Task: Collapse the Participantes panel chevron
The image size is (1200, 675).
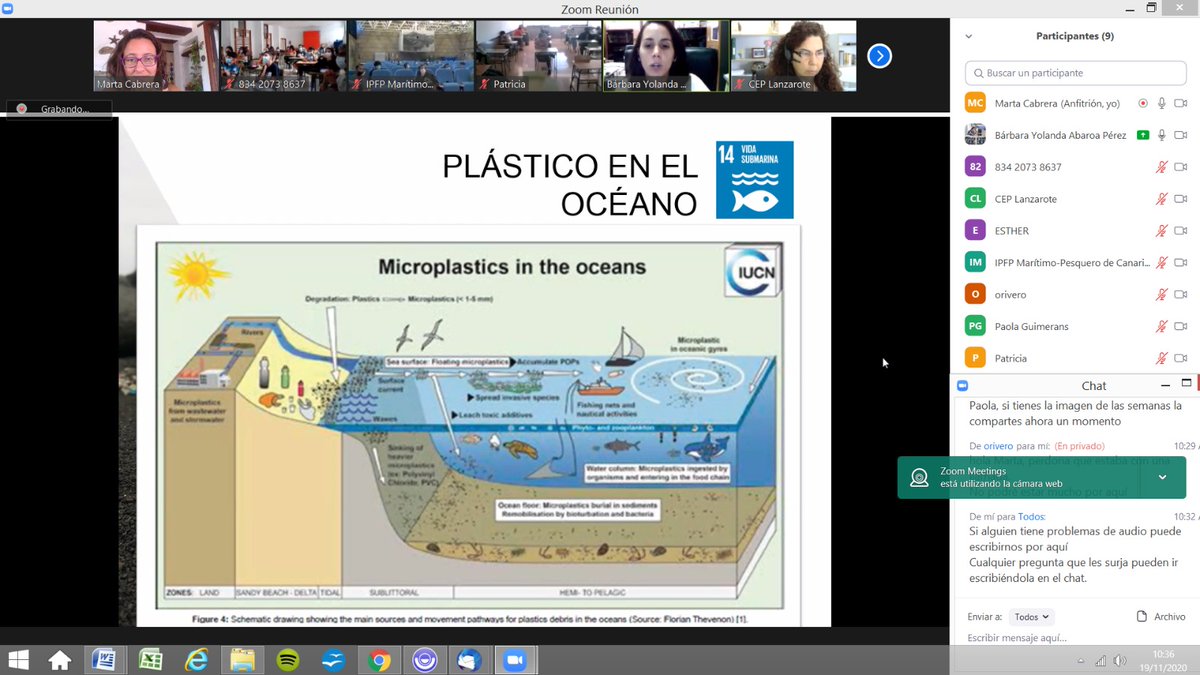Action: [968, 36]
